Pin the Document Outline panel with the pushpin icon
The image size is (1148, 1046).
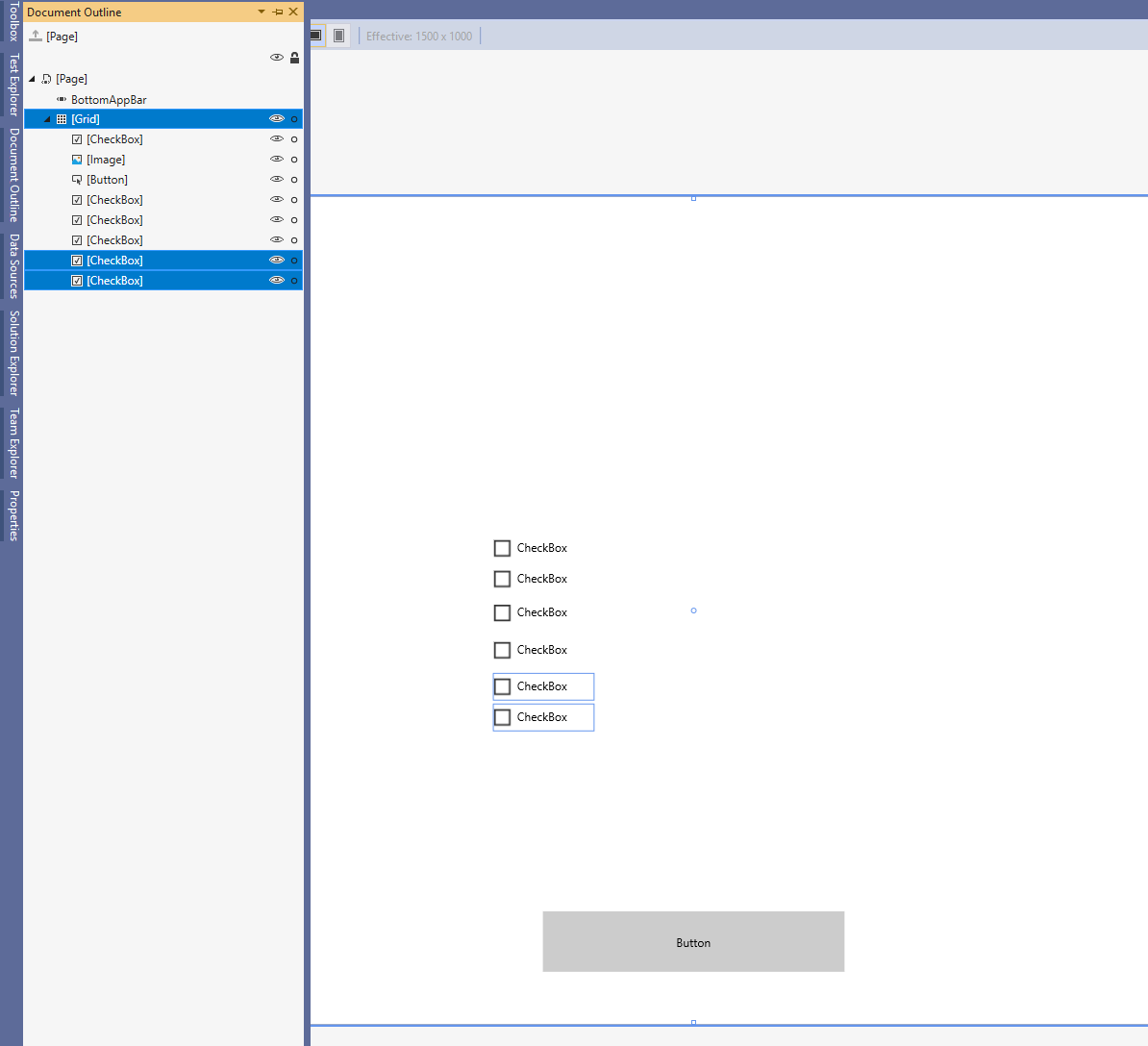[278, 12]
